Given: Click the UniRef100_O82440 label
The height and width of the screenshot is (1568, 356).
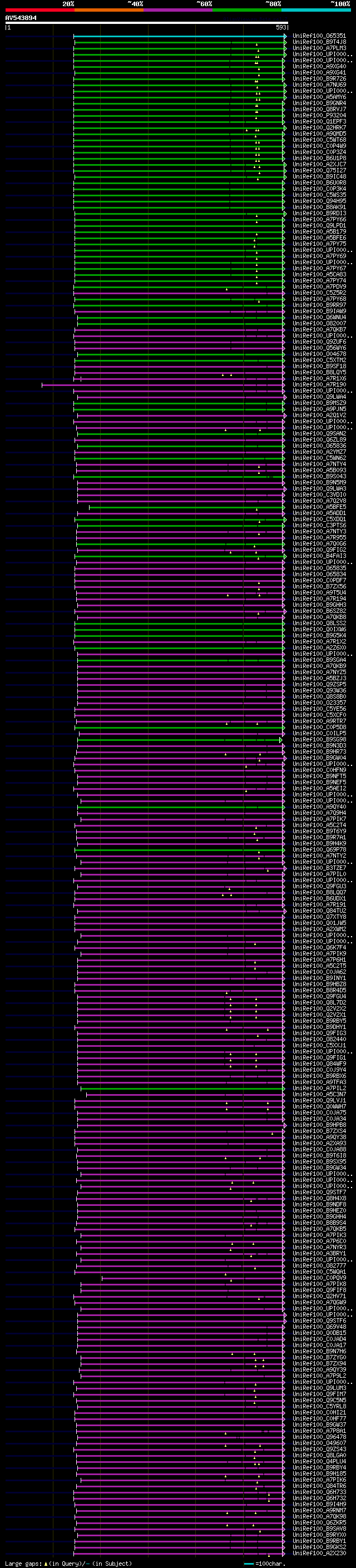Looking at the screenshot, I should pos(319,1040).
